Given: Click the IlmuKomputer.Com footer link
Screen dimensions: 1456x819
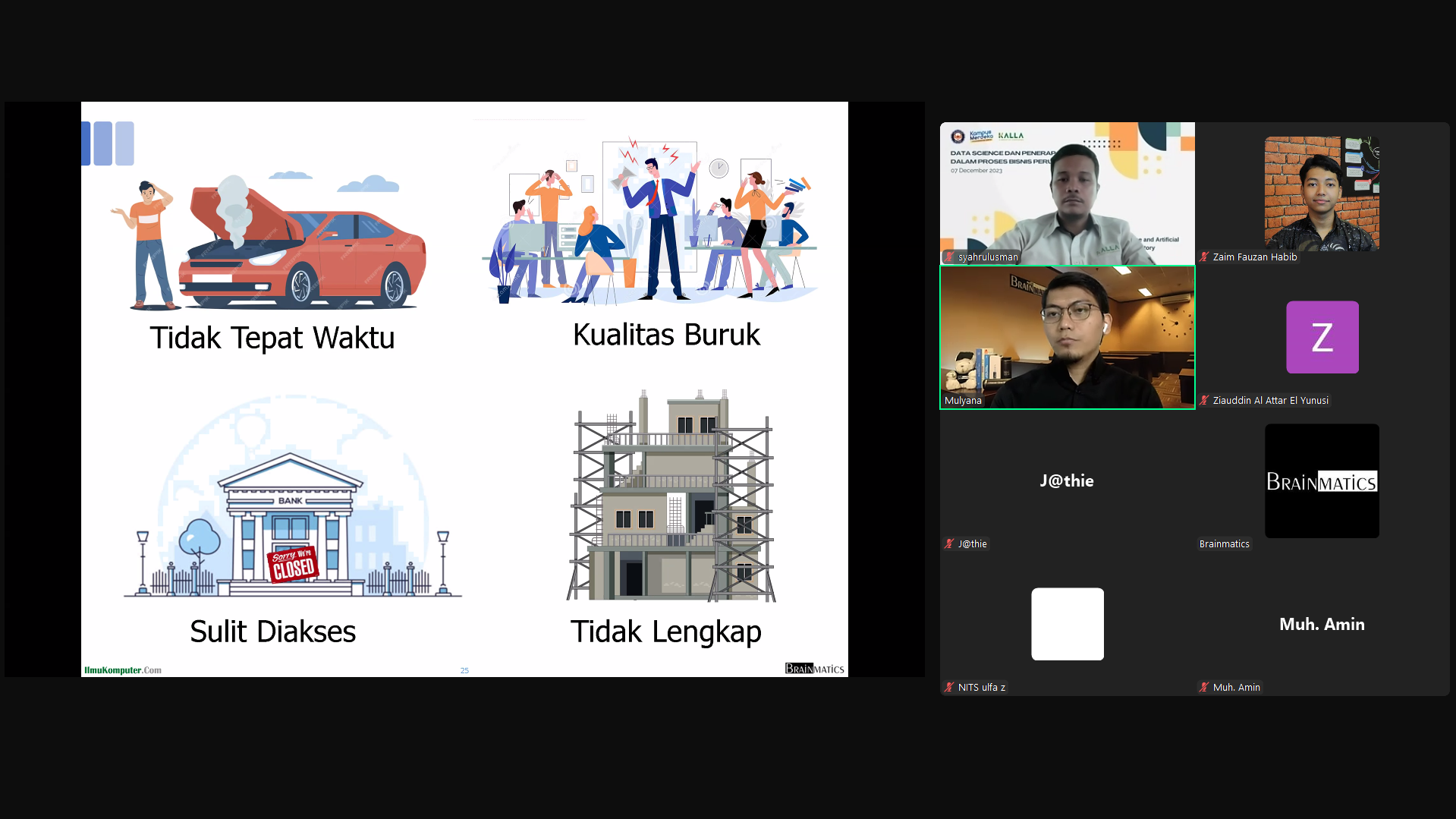Looking at the screenshot, I should pos(123,670).
